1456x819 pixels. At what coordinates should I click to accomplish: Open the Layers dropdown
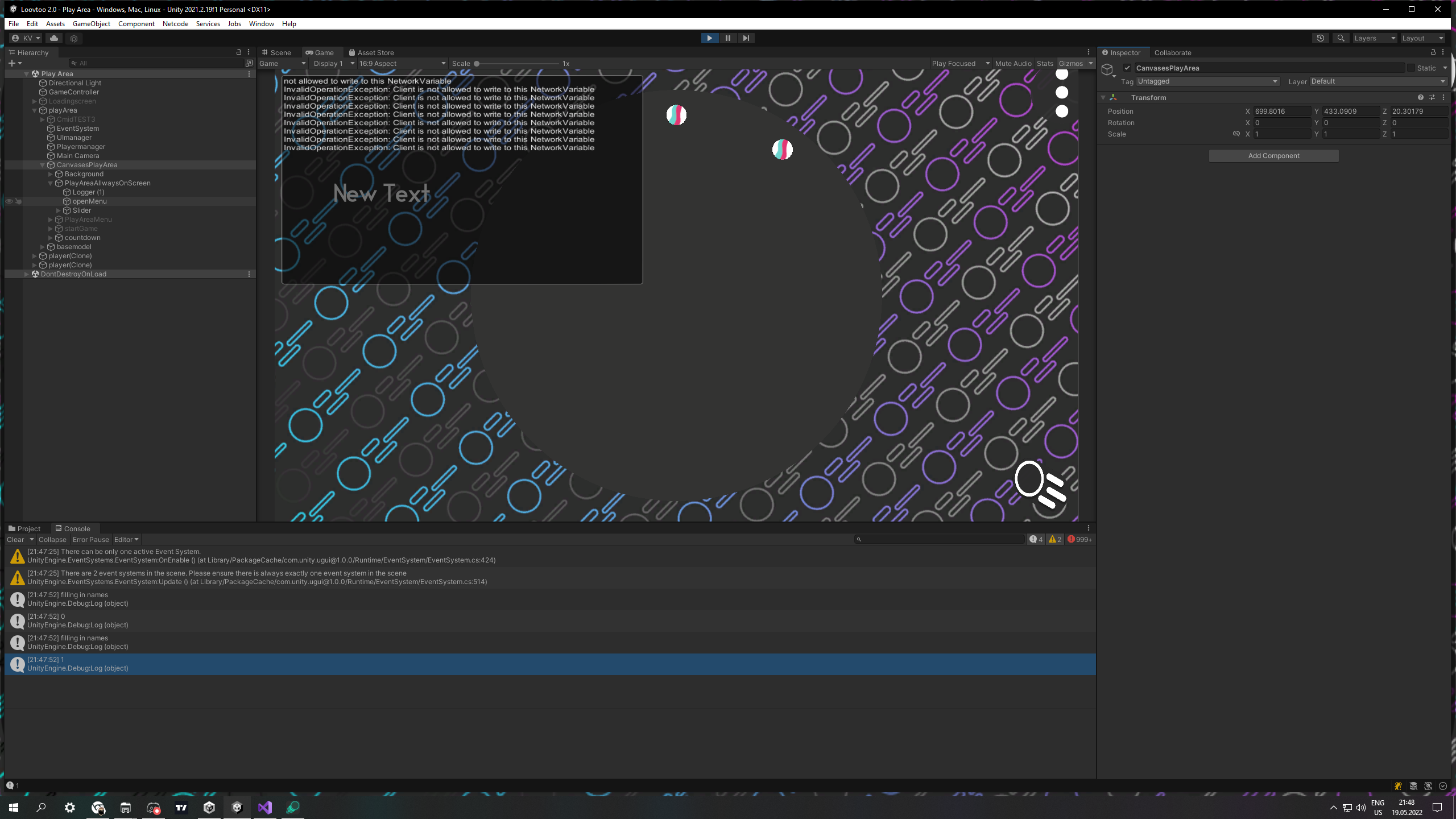tap(1374, 38)
